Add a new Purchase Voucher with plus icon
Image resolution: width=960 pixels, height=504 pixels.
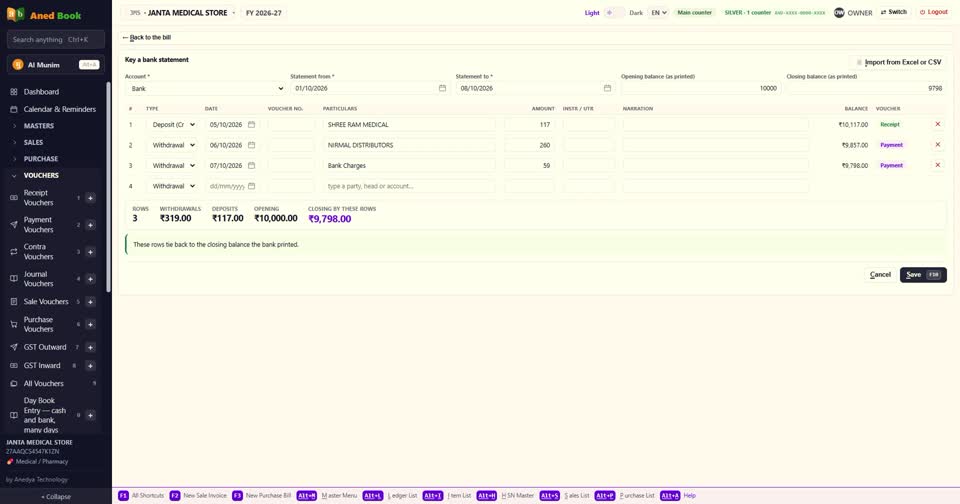90,325
